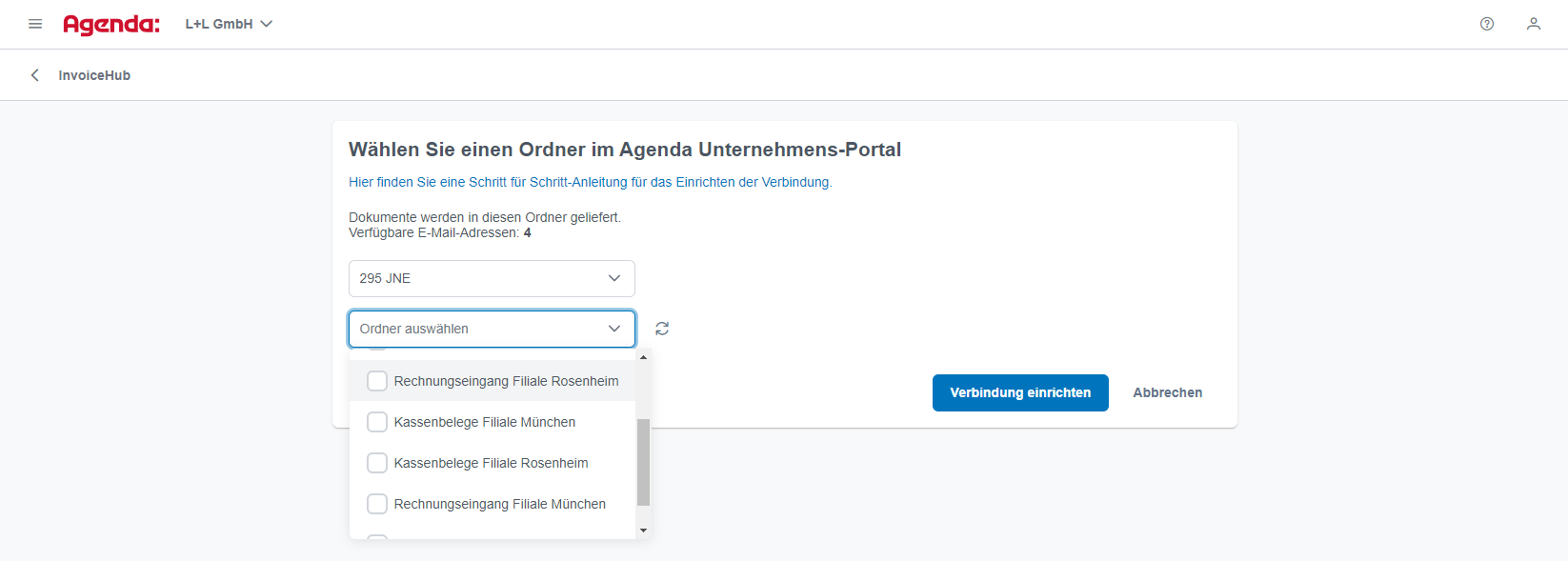Open the user account icon
Screen dimensions: 1568x561
1534,24
